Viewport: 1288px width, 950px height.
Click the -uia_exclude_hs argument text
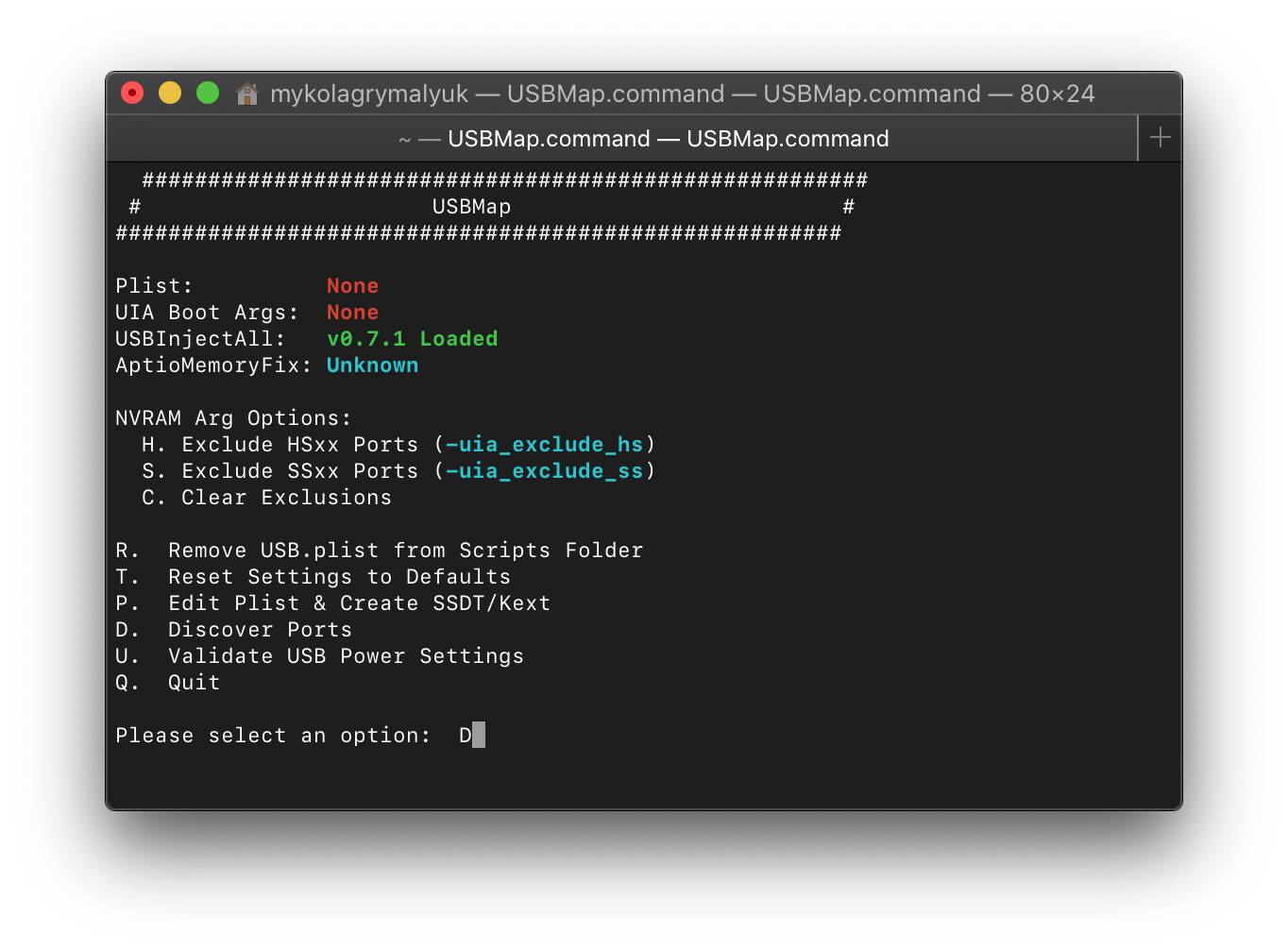click(x=545, y=445)
